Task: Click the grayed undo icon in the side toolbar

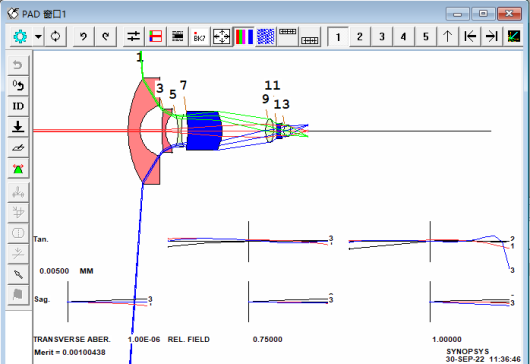Action: click(x=18, y=64)
